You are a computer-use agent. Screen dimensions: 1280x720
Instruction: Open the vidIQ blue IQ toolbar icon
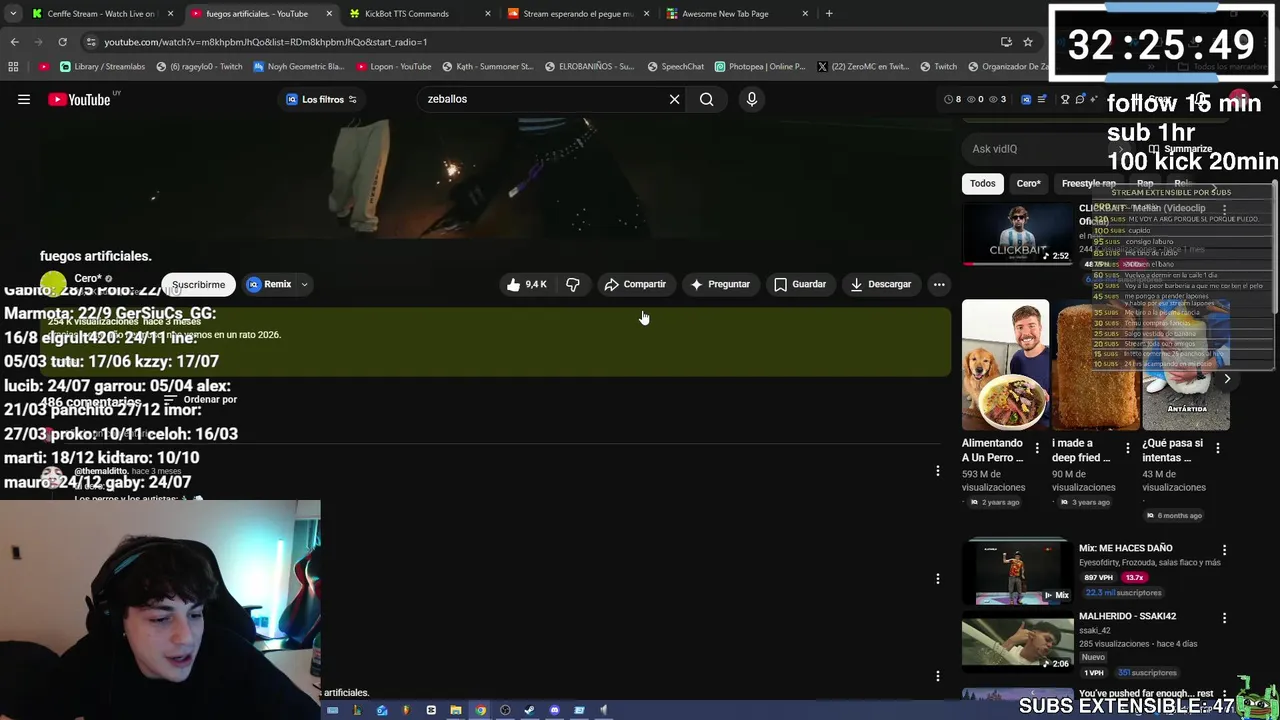(1026, 99)
